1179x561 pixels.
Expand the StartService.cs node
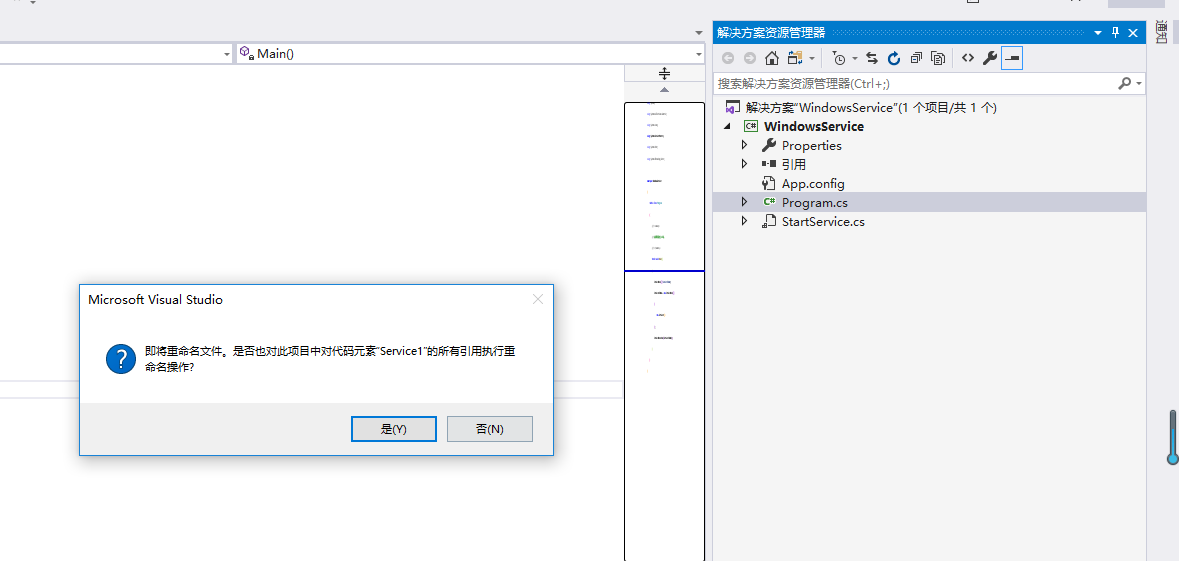744,221
